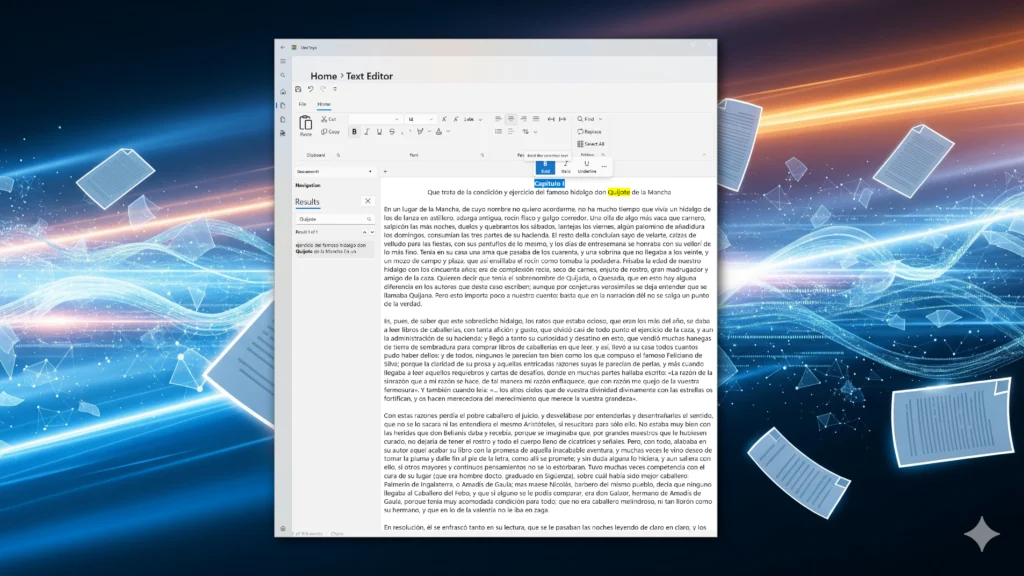Viewport: 1024px width, 576px height.
Task: Click the magnifier icon in the search field
Action: point(369,219)
